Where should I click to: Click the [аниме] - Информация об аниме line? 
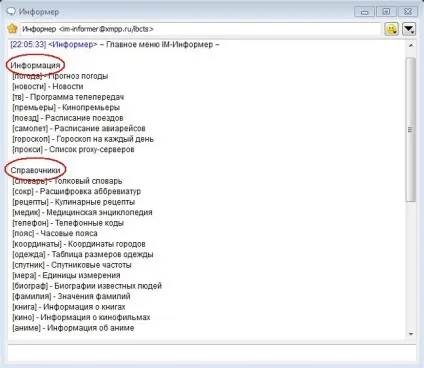[73, 328]
